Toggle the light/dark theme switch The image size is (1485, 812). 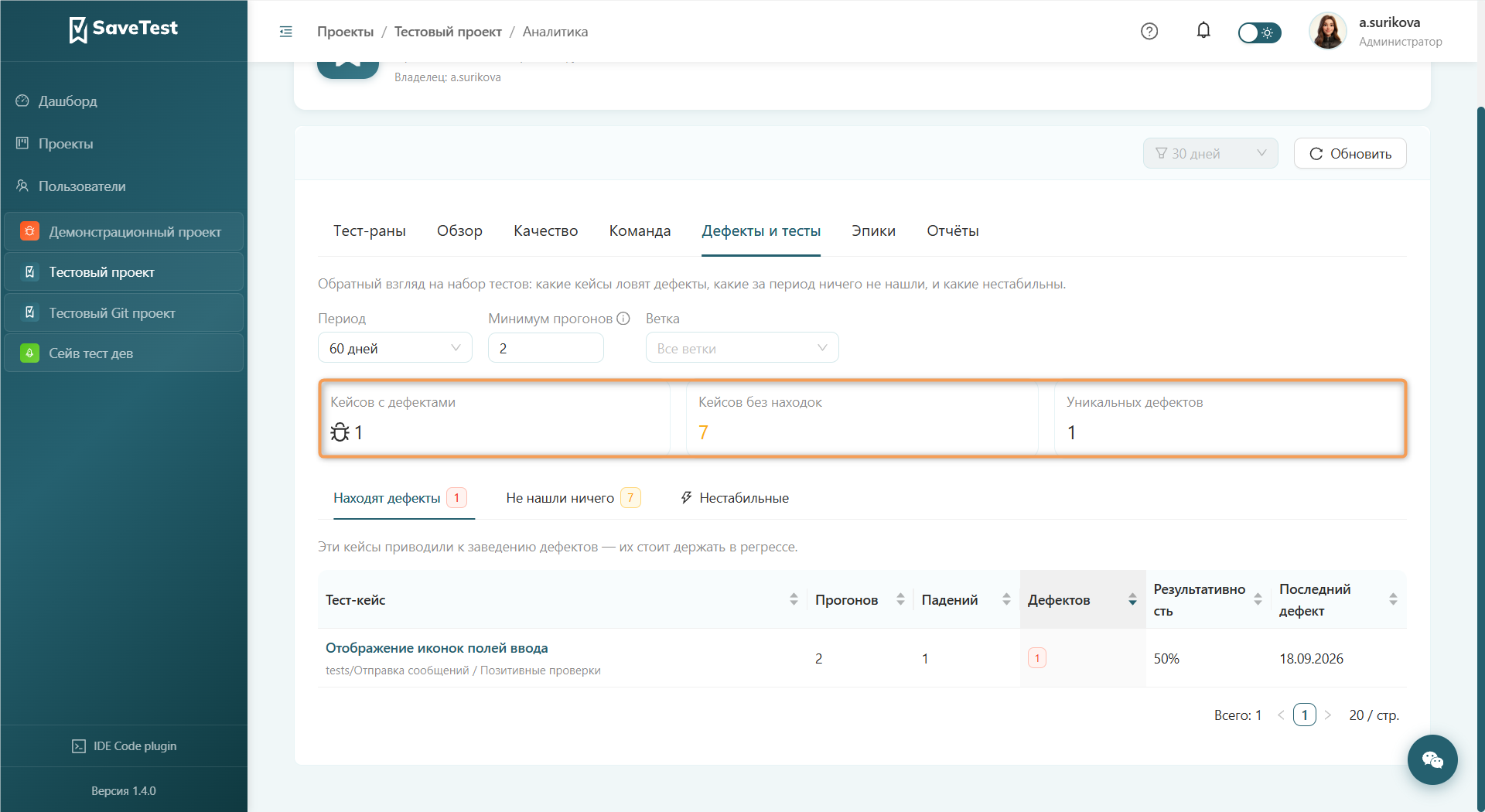coord(1259,32)
